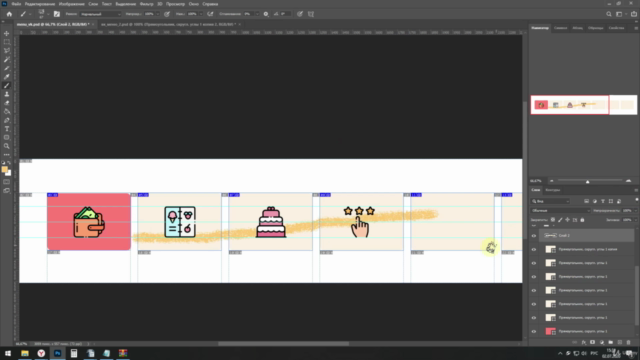The width and height of the screenshot is (640, 360).
Task: Expand the layer filter type dropdown
Action: click(x=551, y=201)
